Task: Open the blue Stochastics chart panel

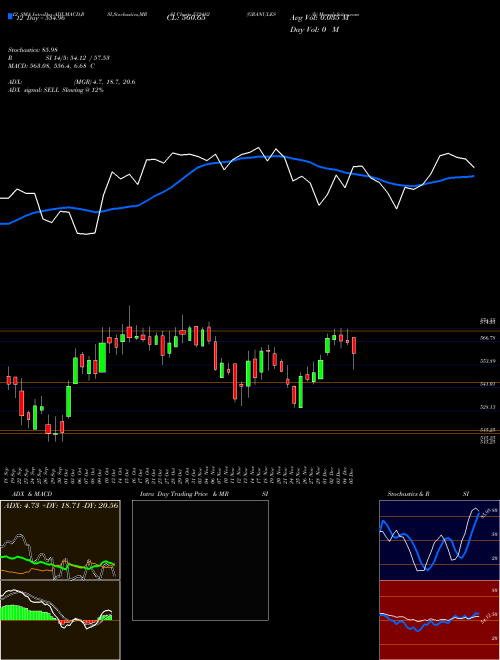Action: tap(439, 540)
